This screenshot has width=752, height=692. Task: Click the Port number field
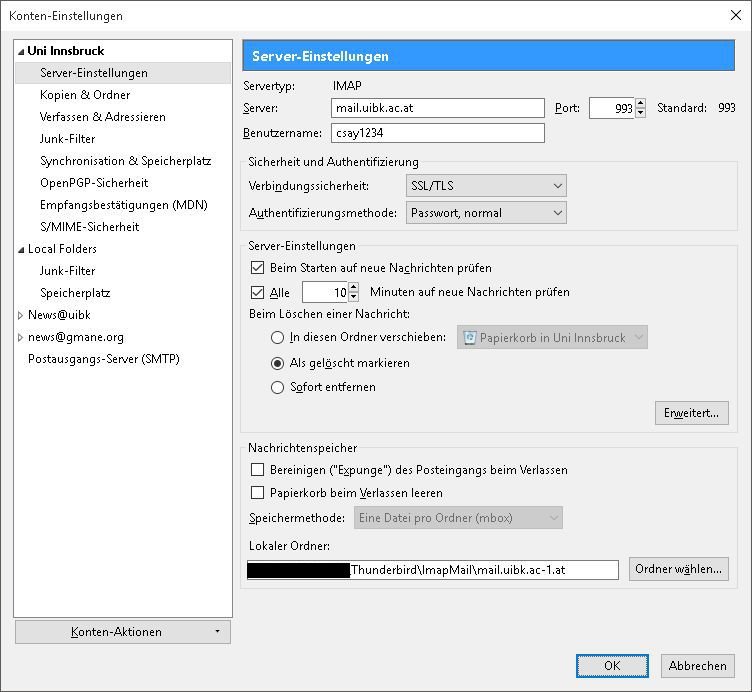[611, 108]
